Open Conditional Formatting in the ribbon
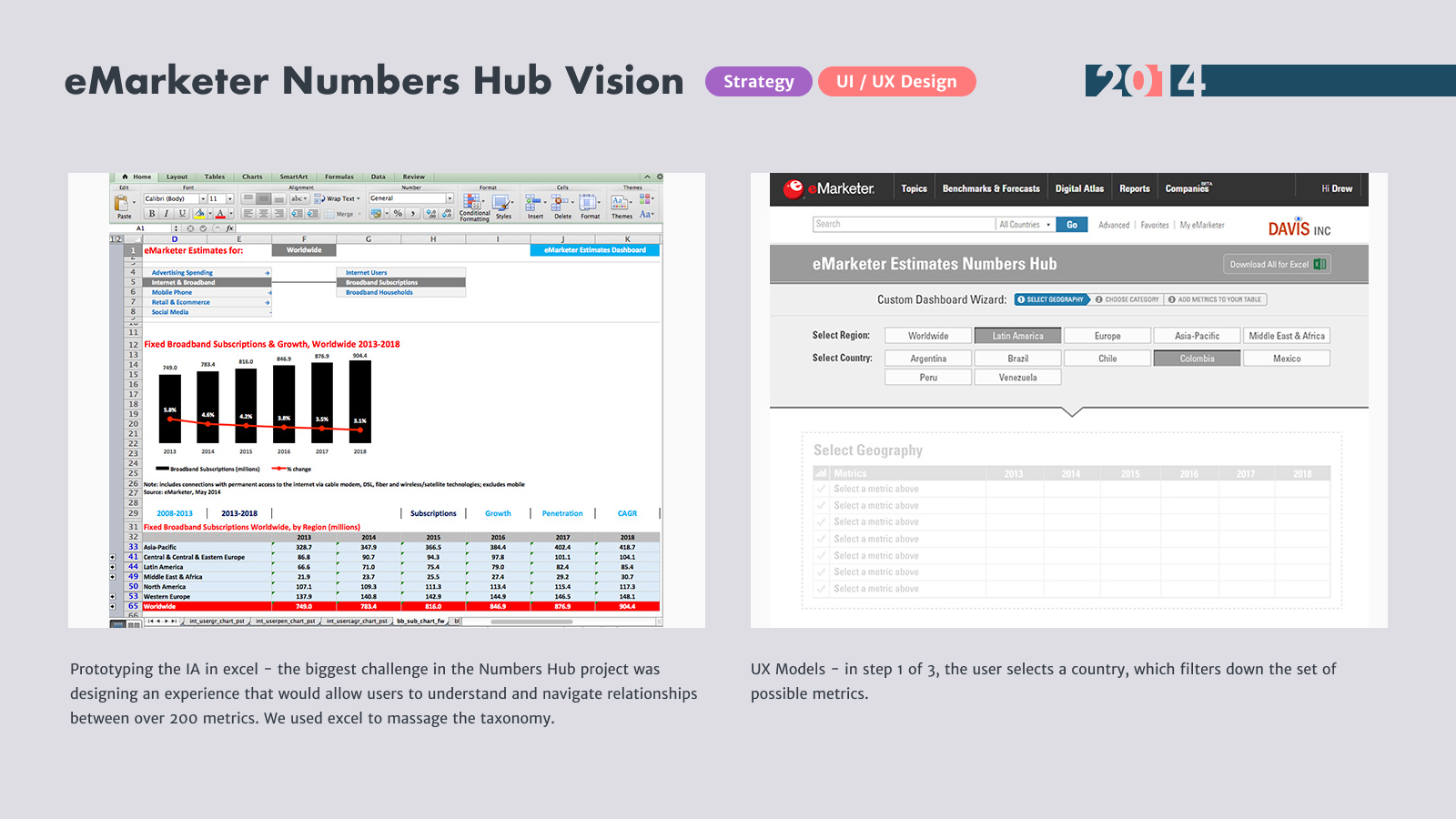The image size is (1456, 819). click(x=473, y=206)
